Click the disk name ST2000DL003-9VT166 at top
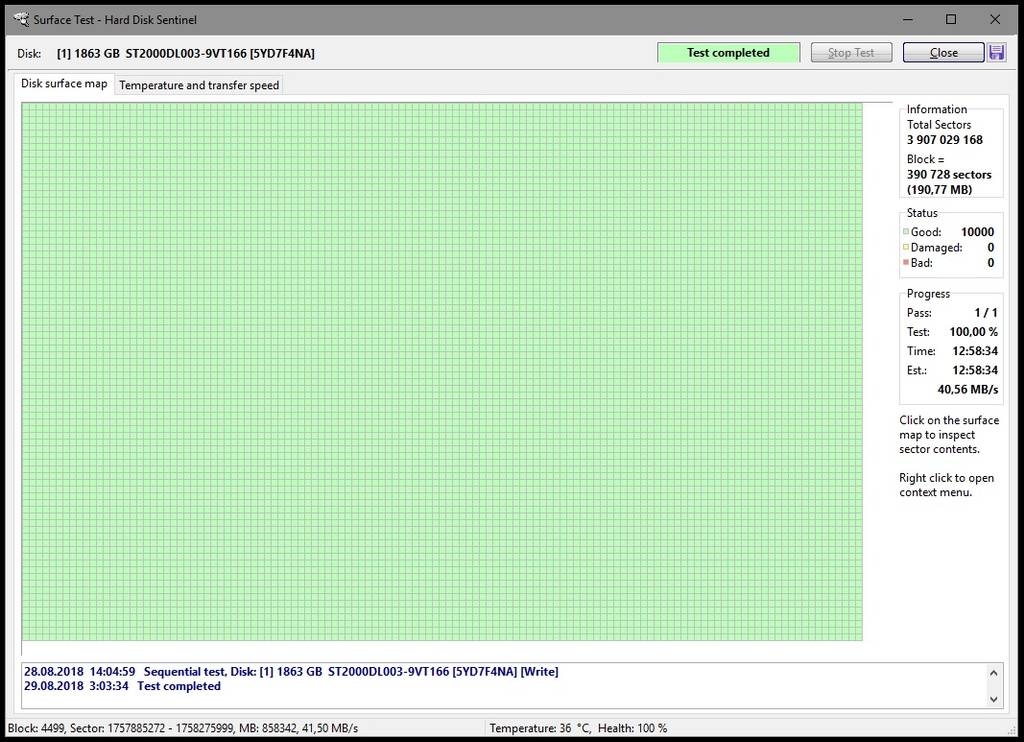This screenshot has height=742, width=1024. click(x=185, y=54)
